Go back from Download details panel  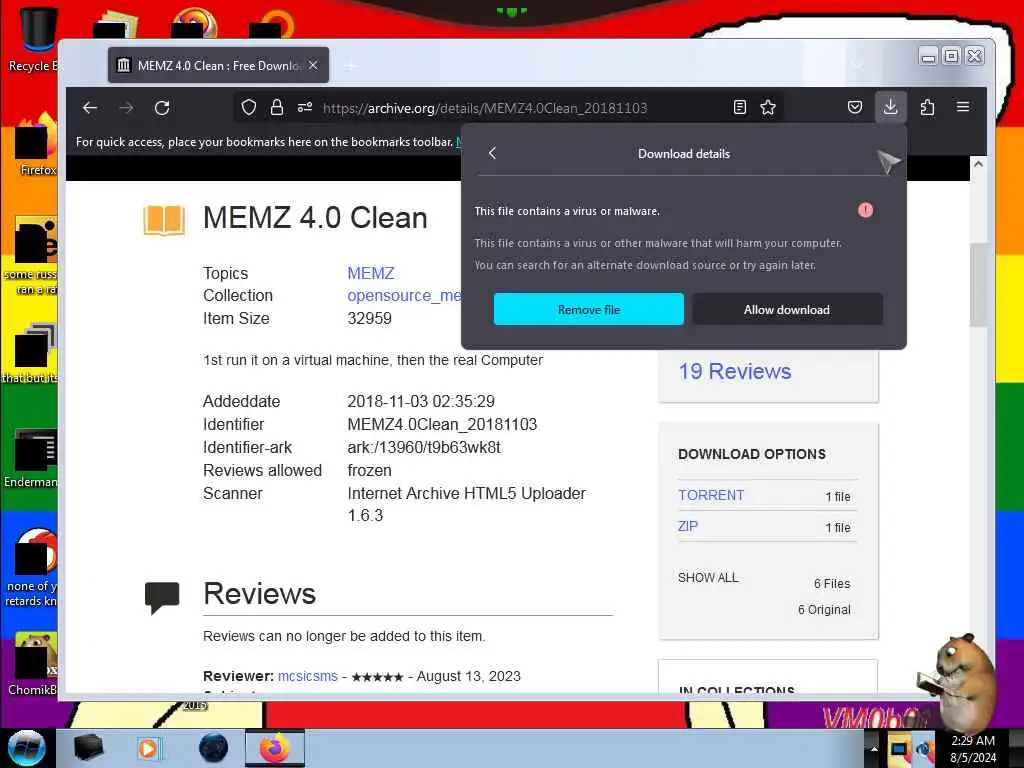[x=492, y=153]
